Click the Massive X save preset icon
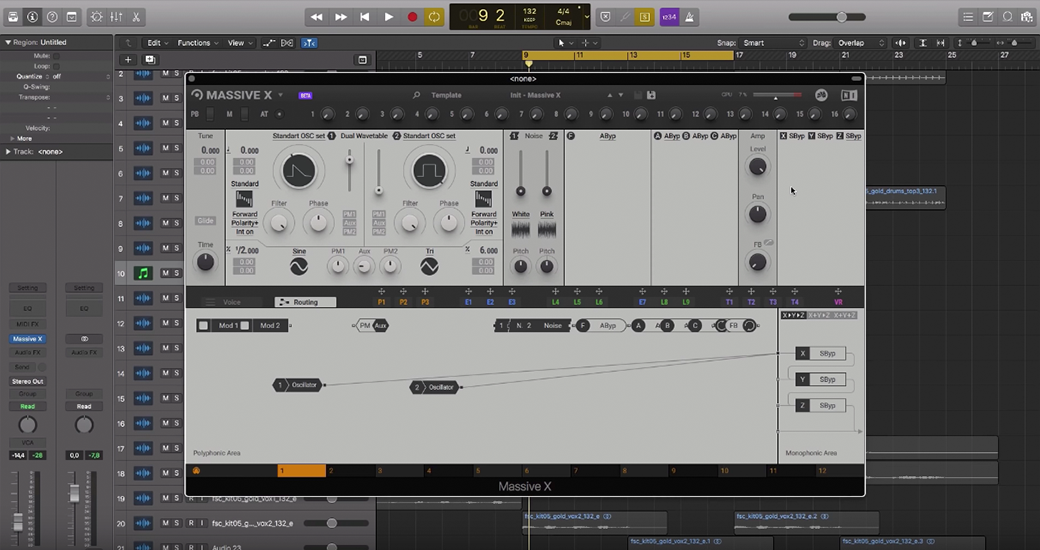 coord(651,96)
